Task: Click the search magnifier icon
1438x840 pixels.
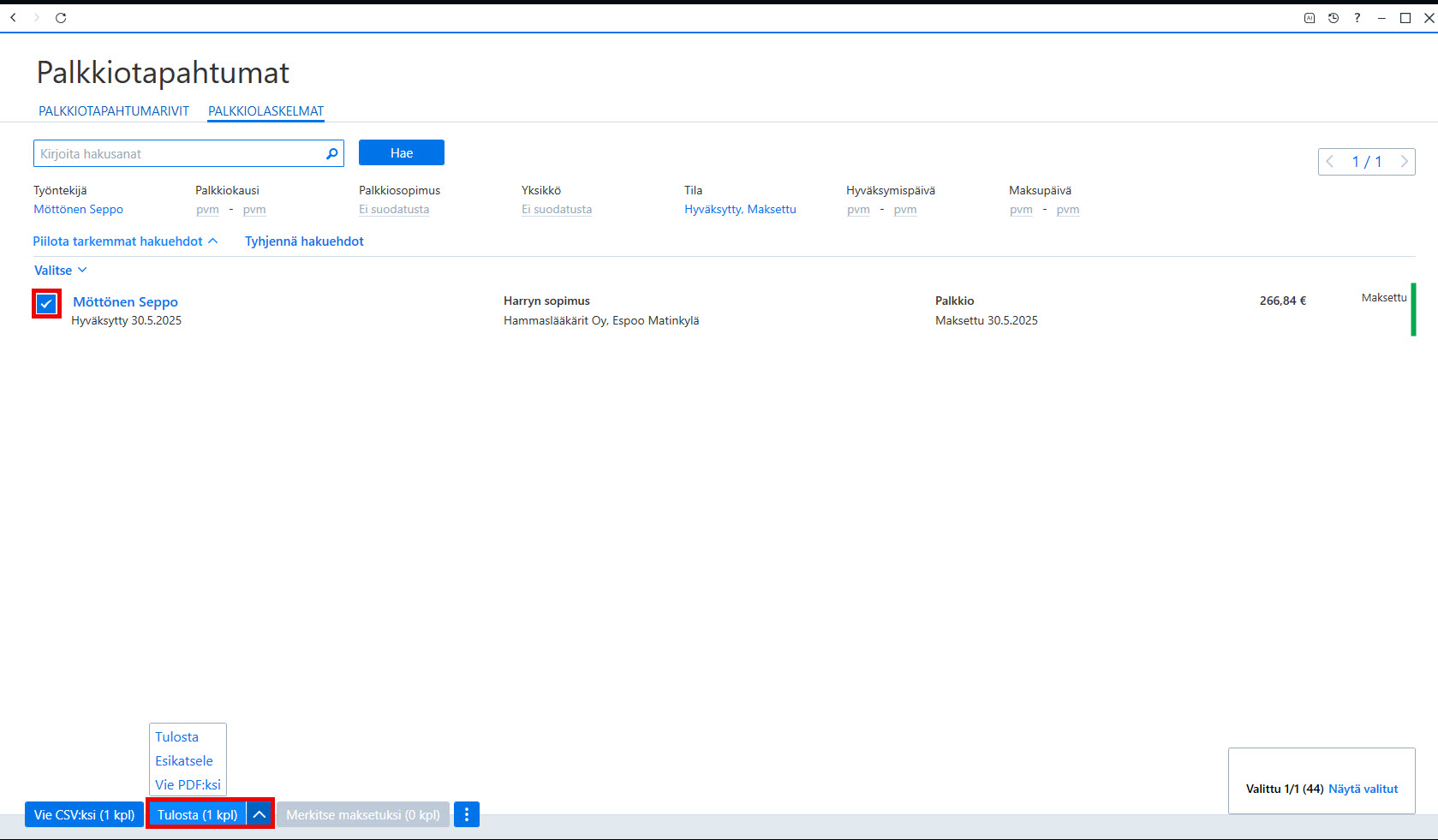Action: click(331, 154)
